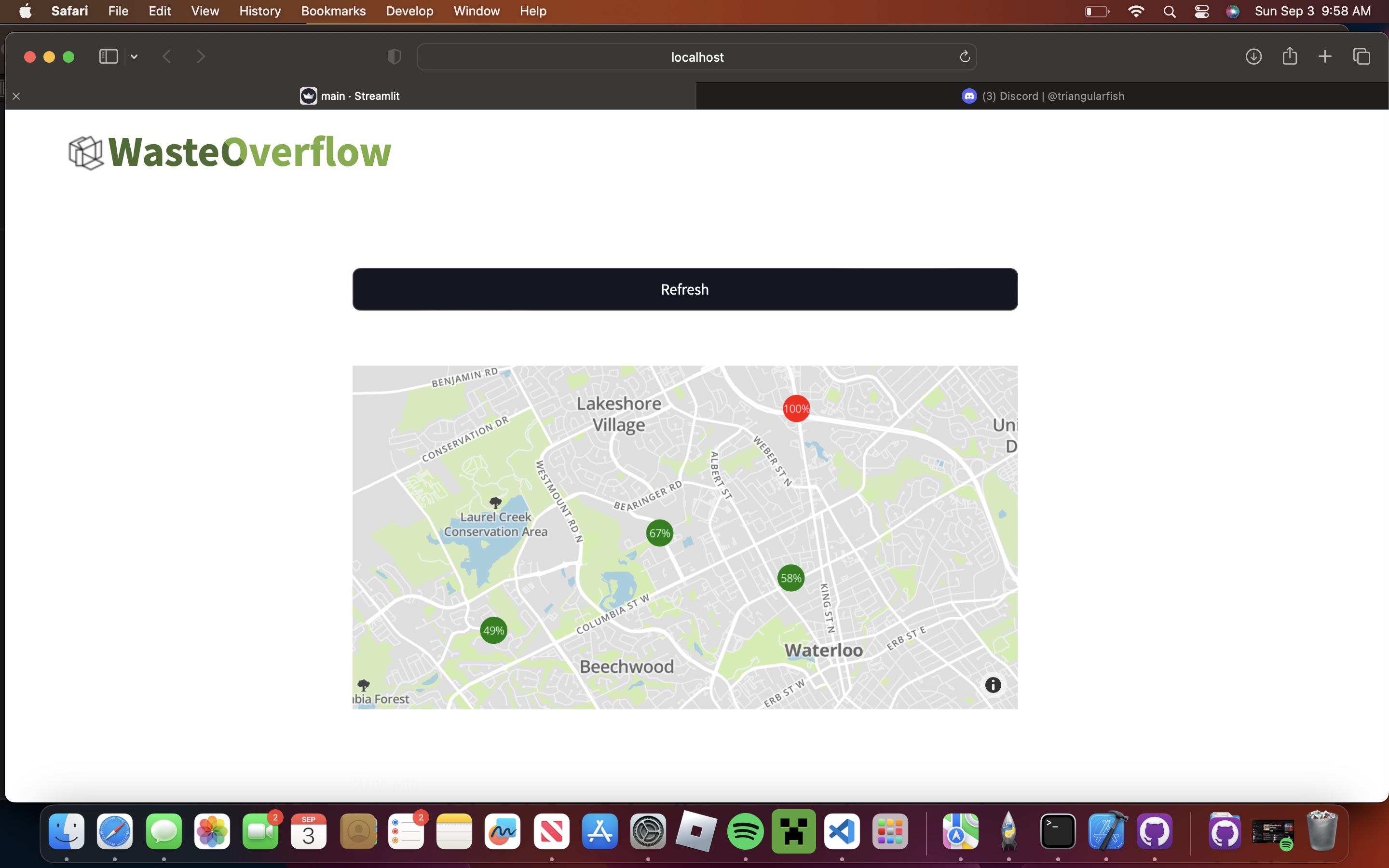Open a new tab with plus icon

click(x=1325, y=57)
